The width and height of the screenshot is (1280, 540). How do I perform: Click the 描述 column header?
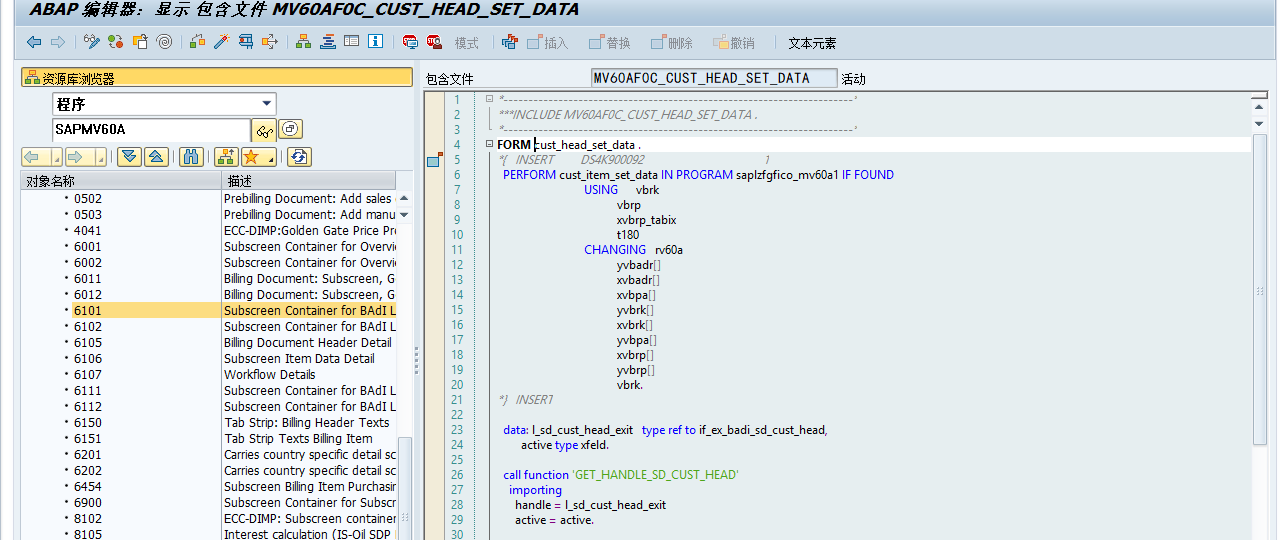click(x=309, y=181)
